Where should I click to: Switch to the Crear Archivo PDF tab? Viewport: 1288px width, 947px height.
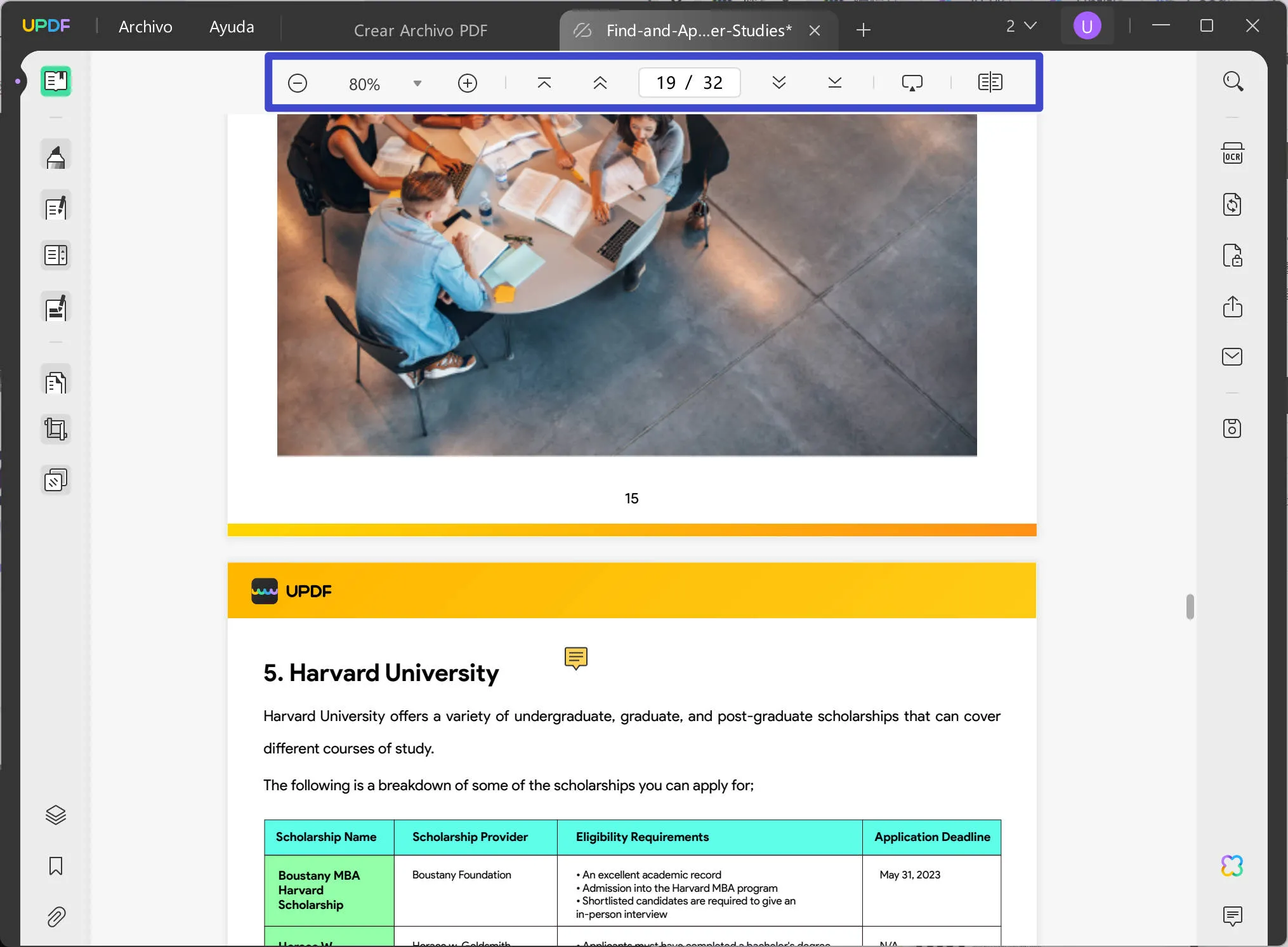click(420, 30)
